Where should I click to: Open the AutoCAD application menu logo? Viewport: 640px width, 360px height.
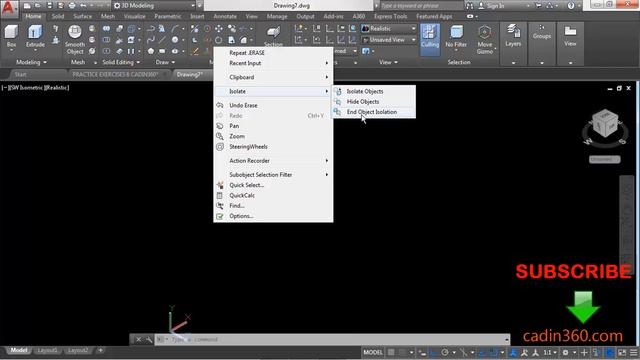(9, 9)
